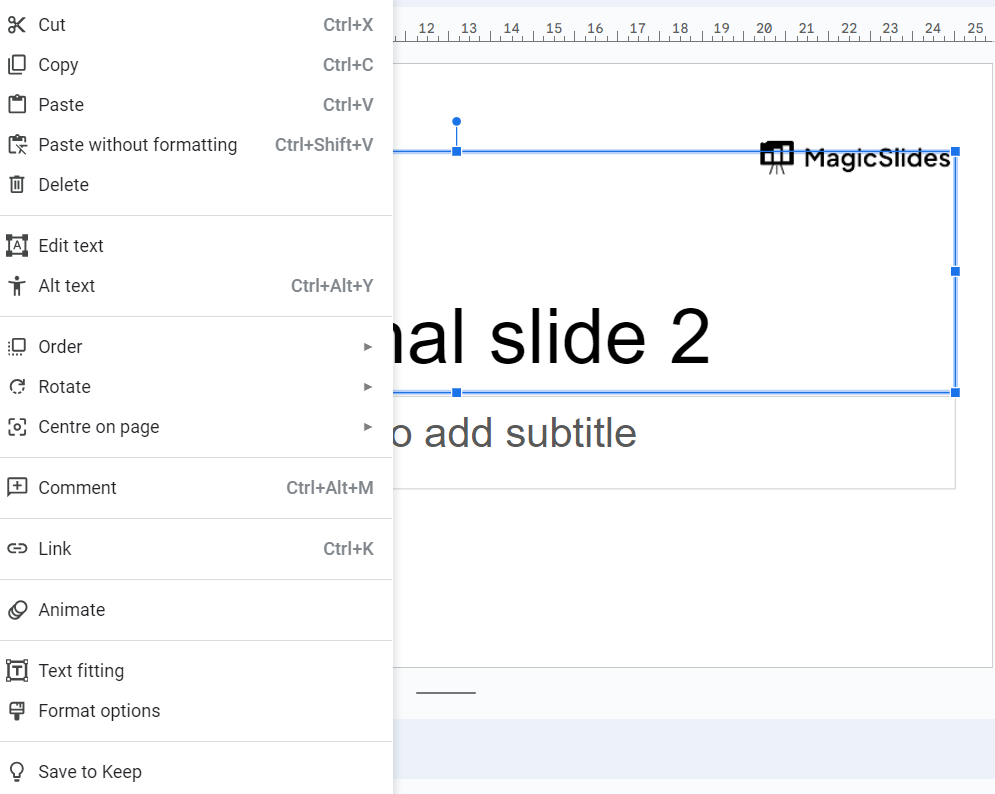
Task: Click the Cut scissors icon
Action: pyautogui.click(x=17, y=25)
